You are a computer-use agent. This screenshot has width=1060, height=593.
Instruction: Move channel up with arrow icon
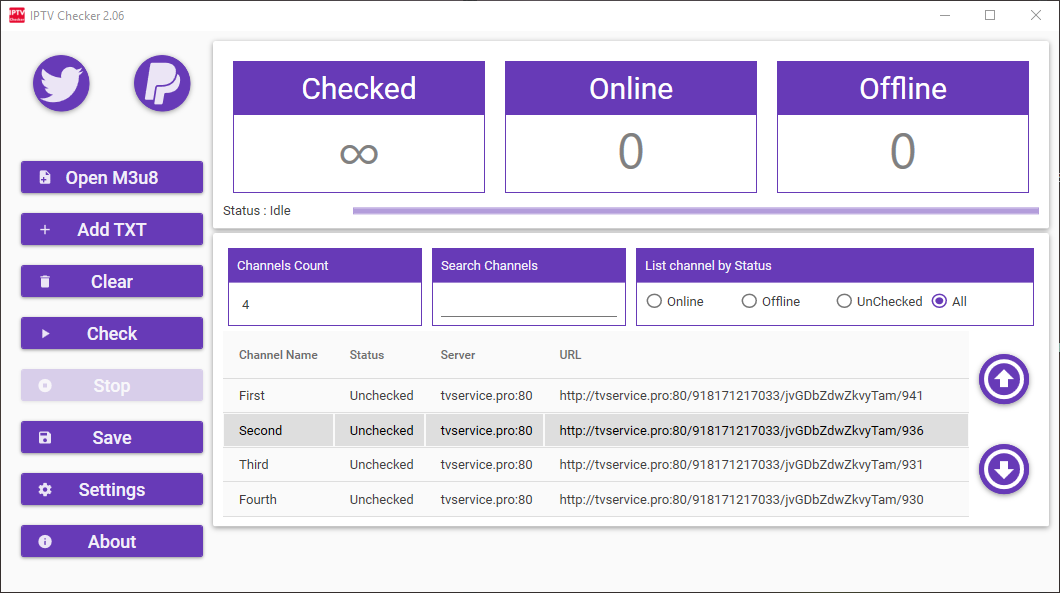[x=1004, y=379]
